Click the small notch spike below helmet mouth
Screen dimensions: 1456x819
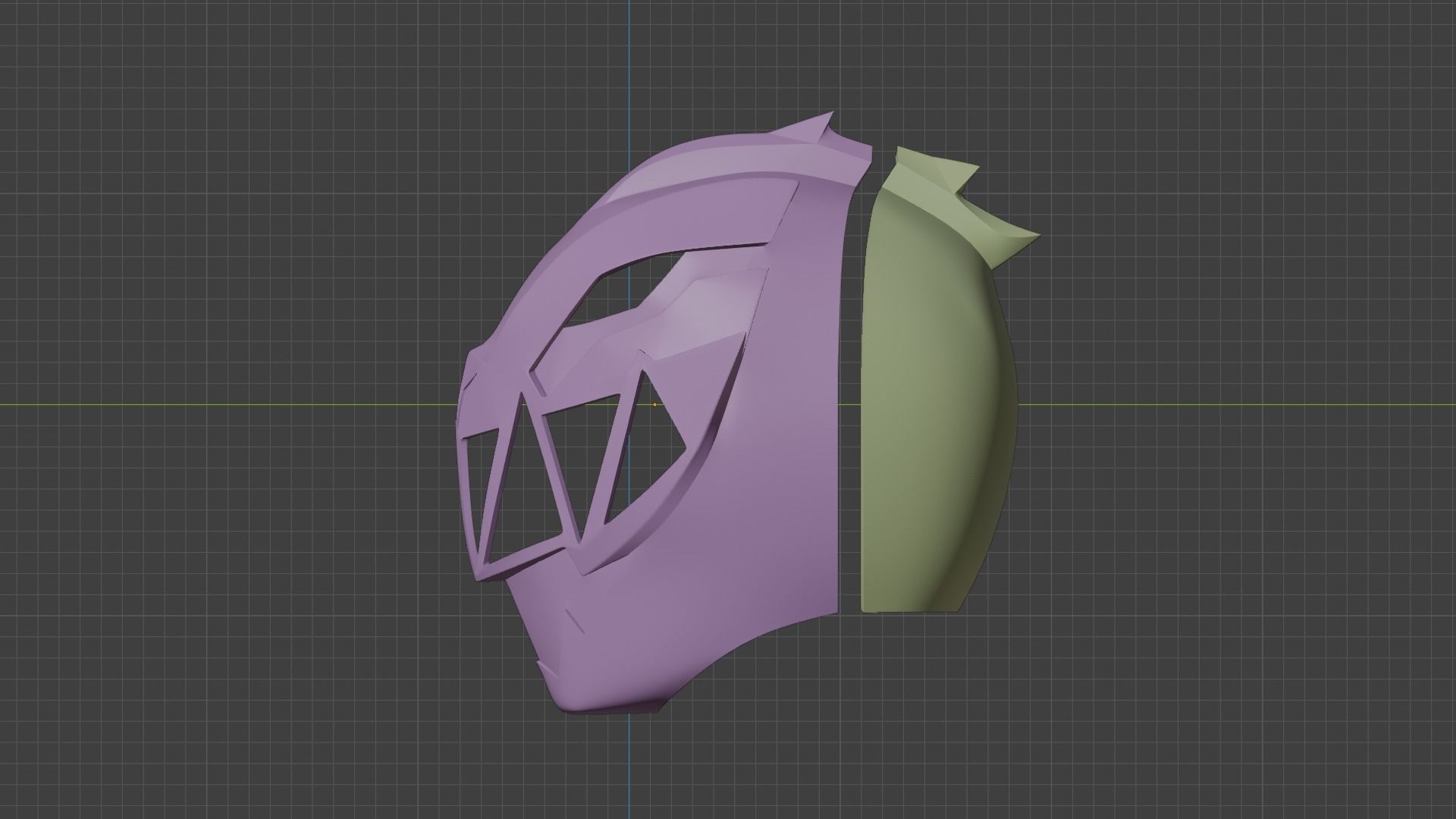tap(544, 667)
